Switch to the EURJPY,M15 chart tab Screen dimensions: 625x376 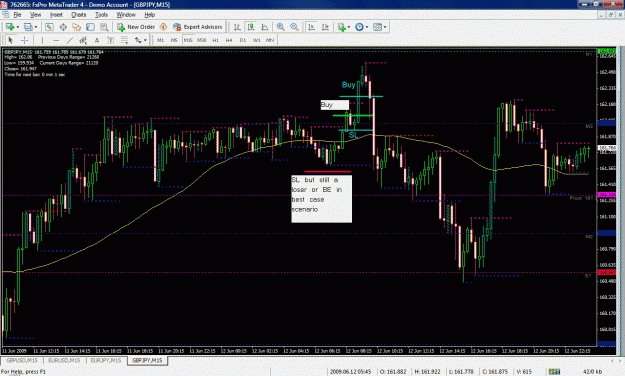106,360
